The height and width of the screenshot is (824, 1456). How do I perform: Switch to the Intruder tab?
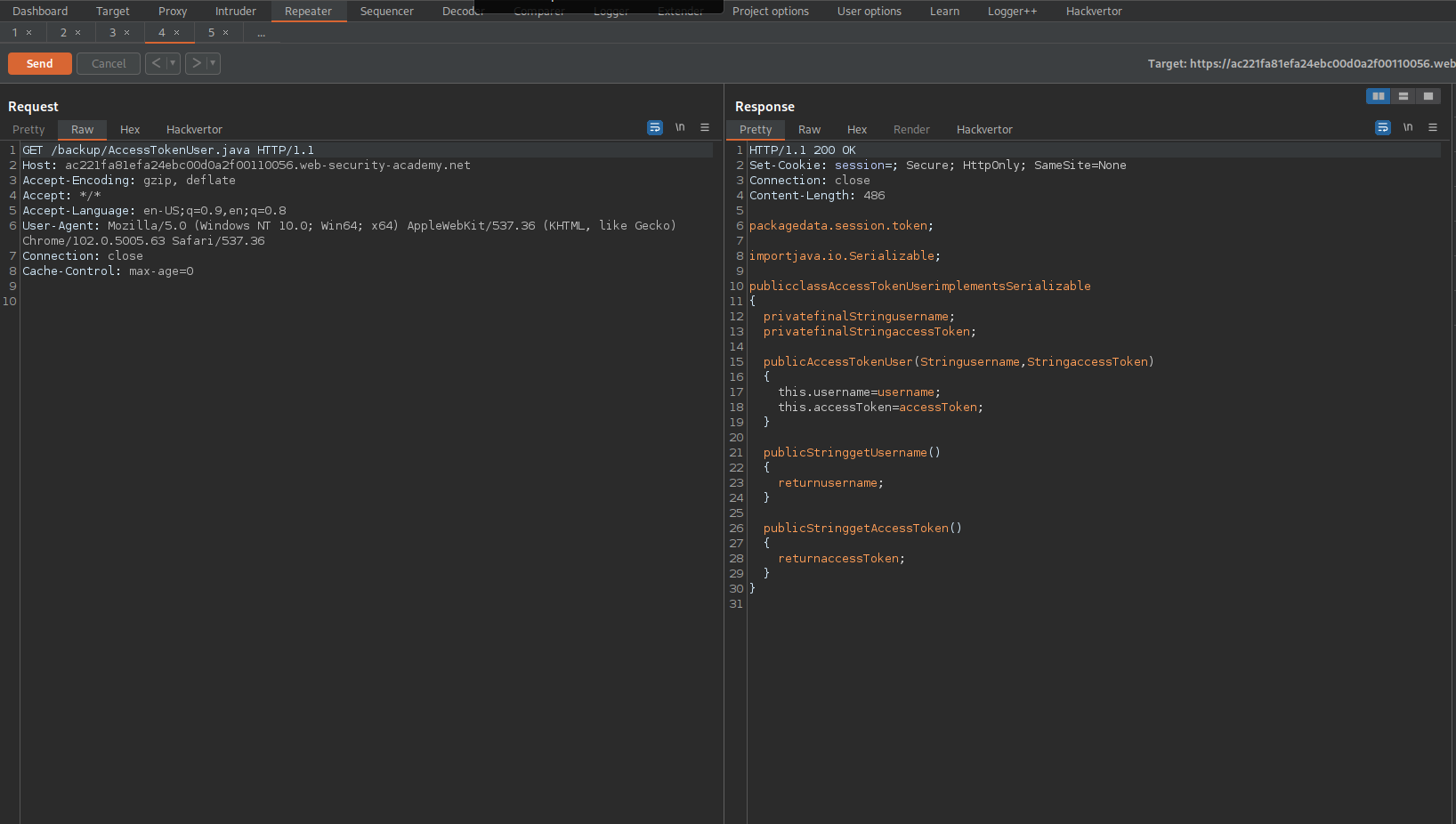236,12
